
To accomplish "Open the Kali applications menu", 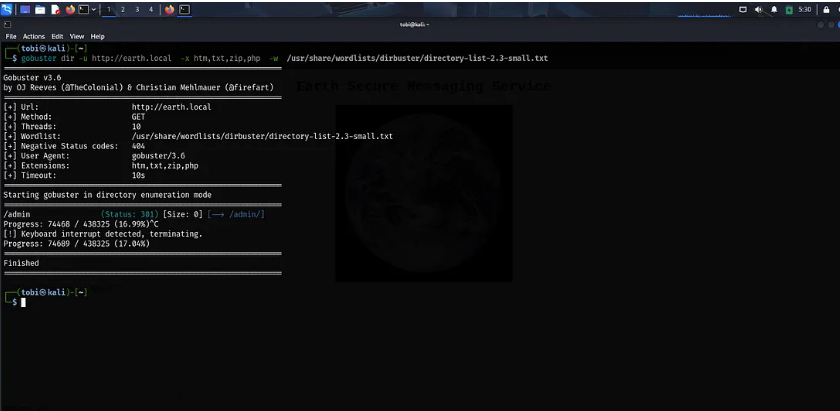I will [x=7, y=9].
